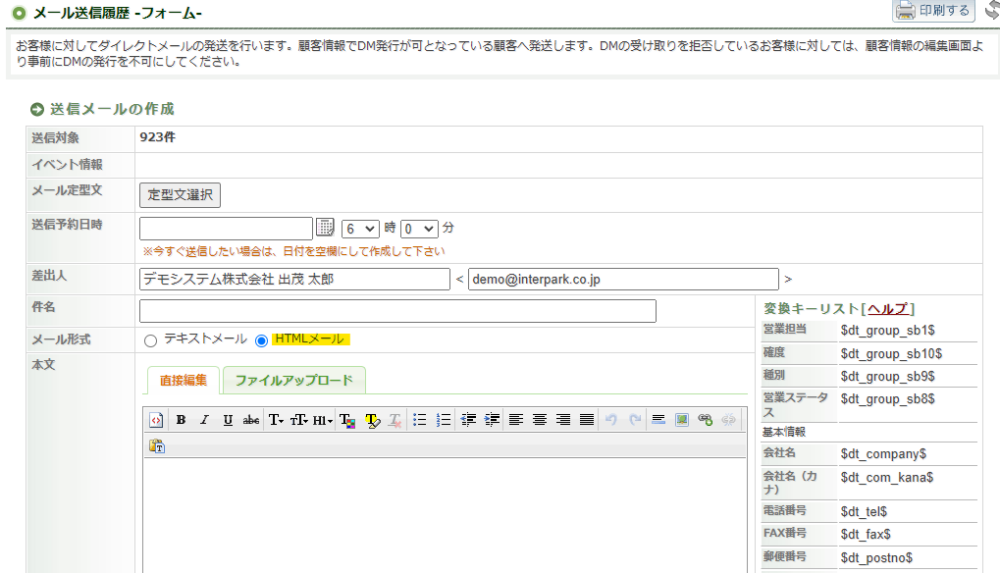The height and width of the screenshot is (573, 1000).
Task: Open the calendar date picker icon
Action: pos(326,228)
